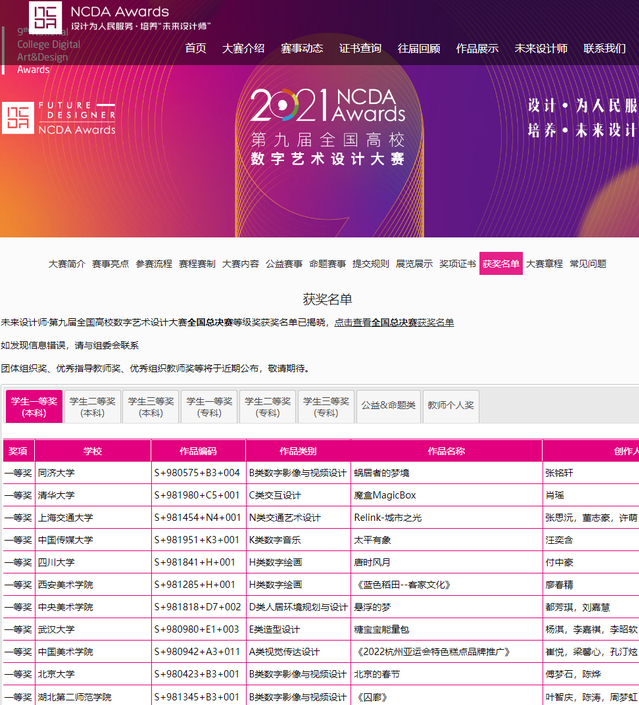The image size is (639, 705).
Task: Open the 学生一等奖(专科) tab
Action: [x=209, y=406]
